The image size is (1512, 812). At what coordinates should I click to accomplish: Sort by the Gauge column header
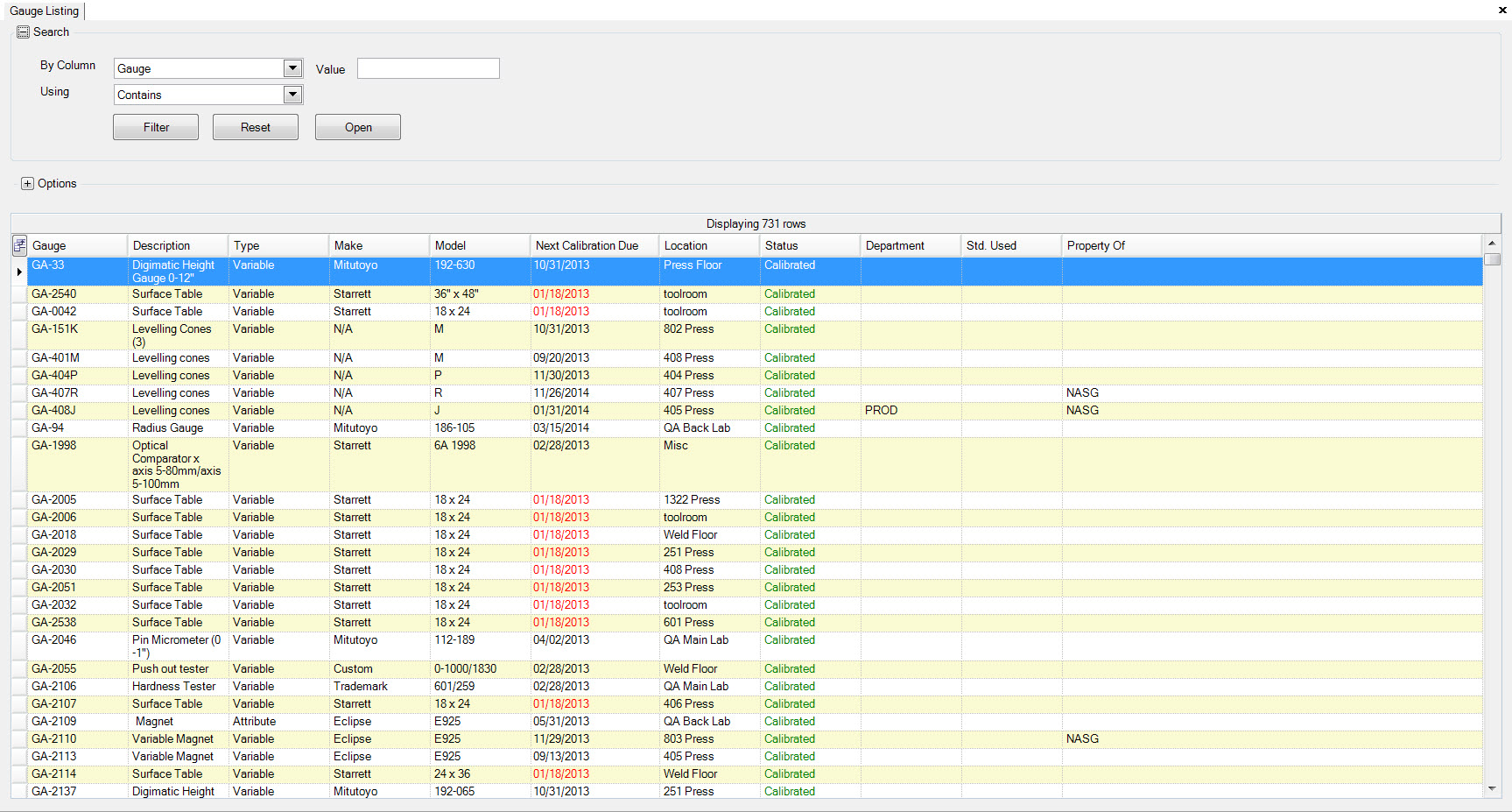78,245
